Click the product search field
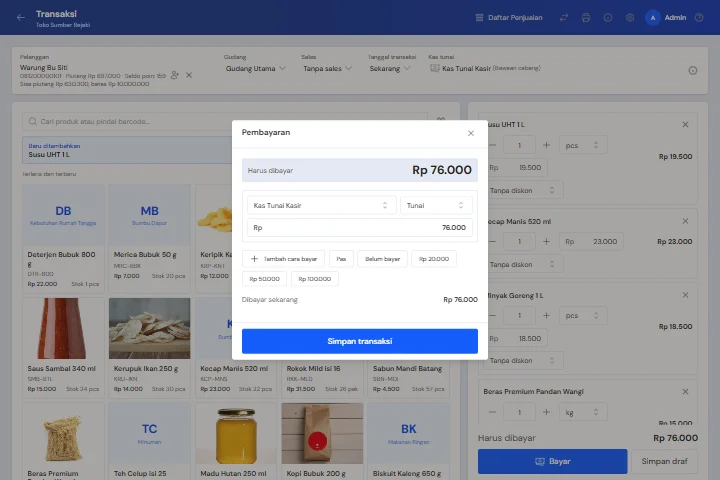Viewport: 720px width, 480px height. [225, 121]
